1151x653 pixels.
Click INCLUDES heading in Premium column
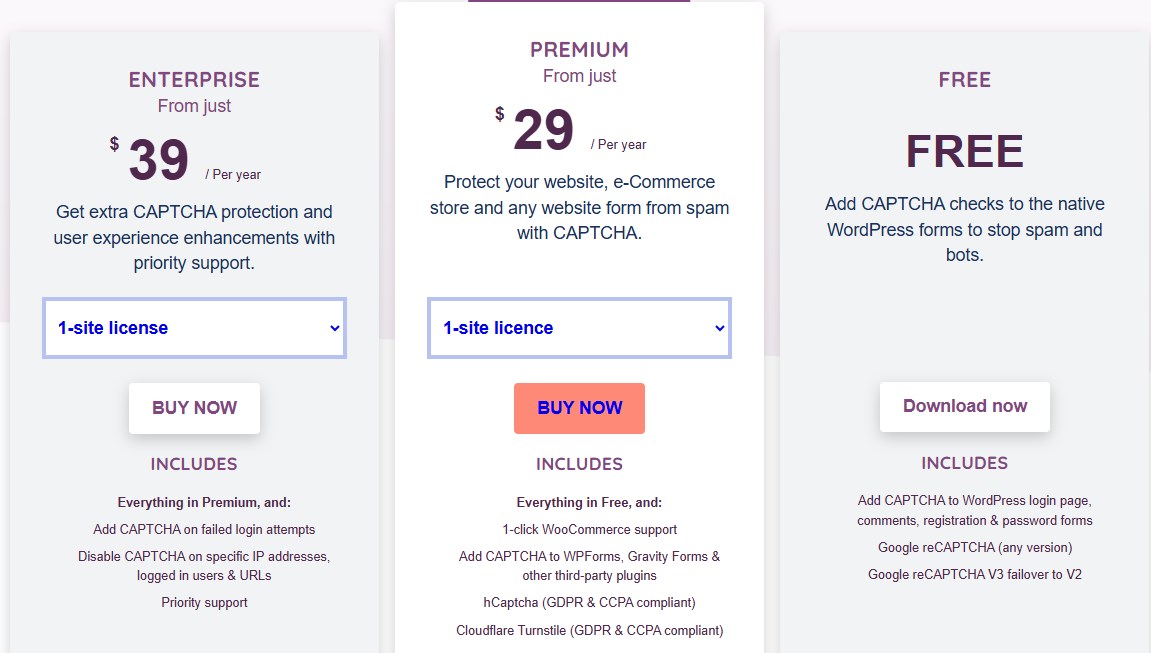pyautogui.click(x=579, y=464)
